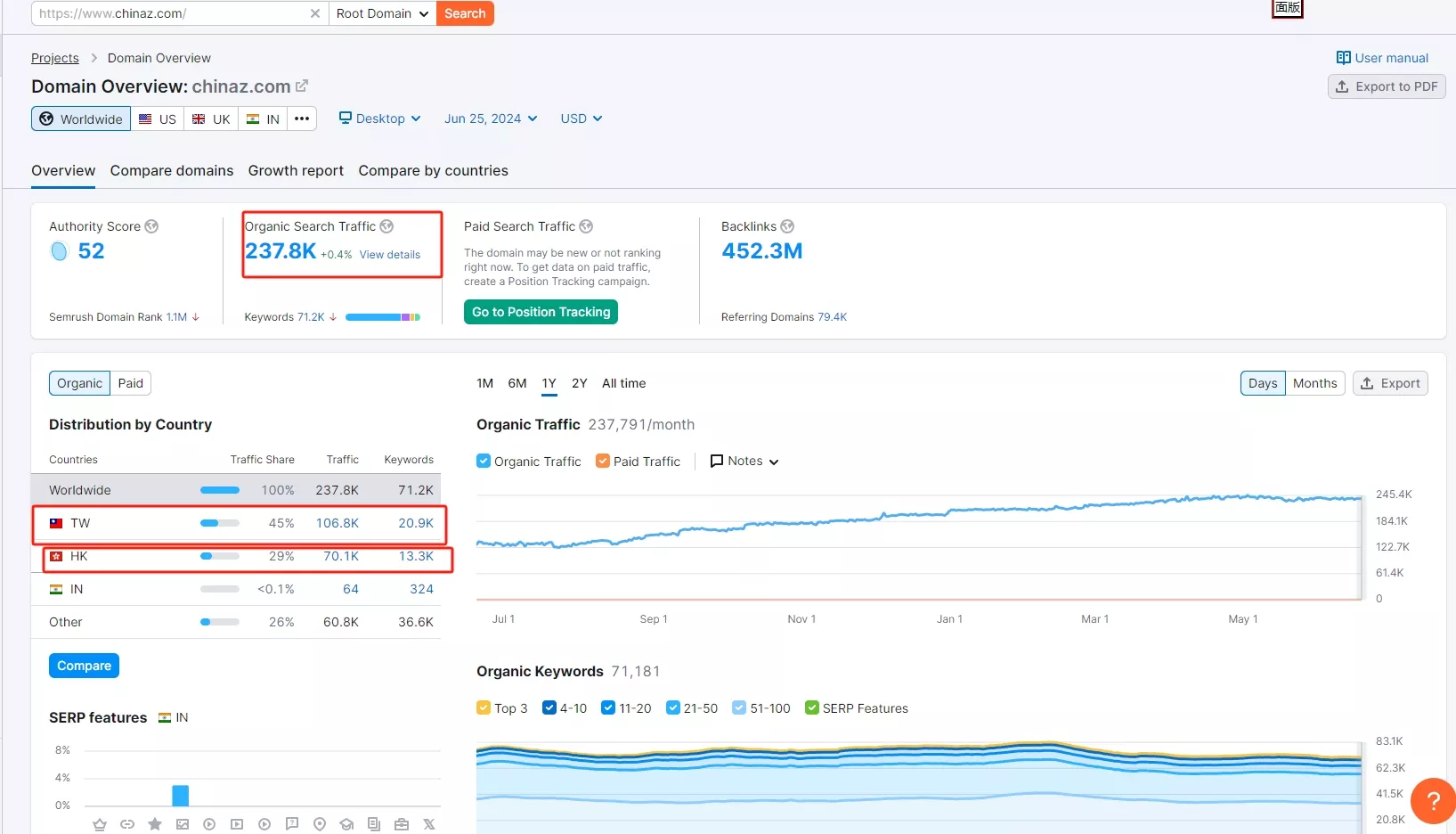
Task: Click the rectangular video play SERP icon
Action: 237,824
